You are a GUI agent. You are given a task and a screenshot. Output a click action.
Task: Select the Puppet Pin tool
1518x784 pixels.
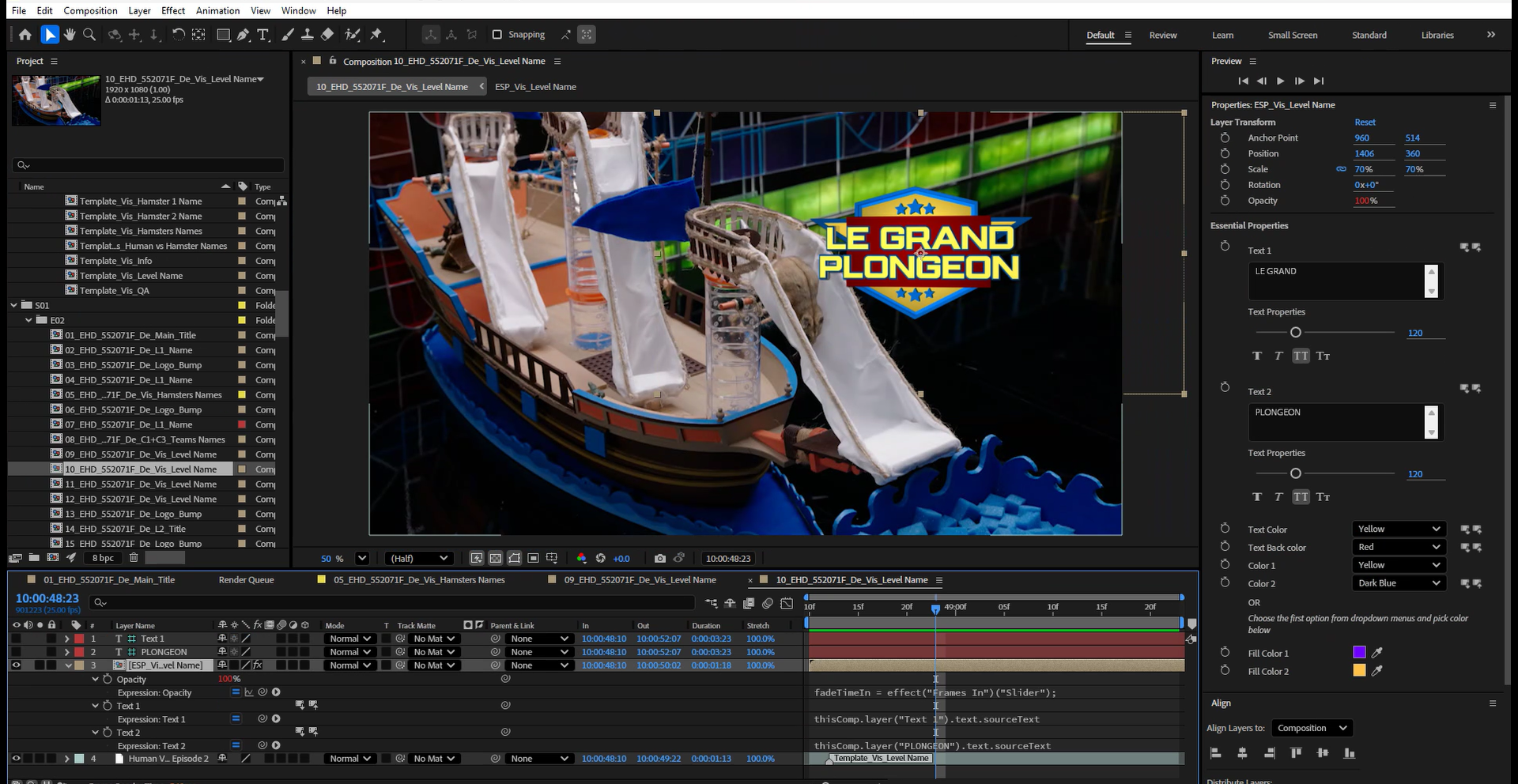[x=376, y=35]
